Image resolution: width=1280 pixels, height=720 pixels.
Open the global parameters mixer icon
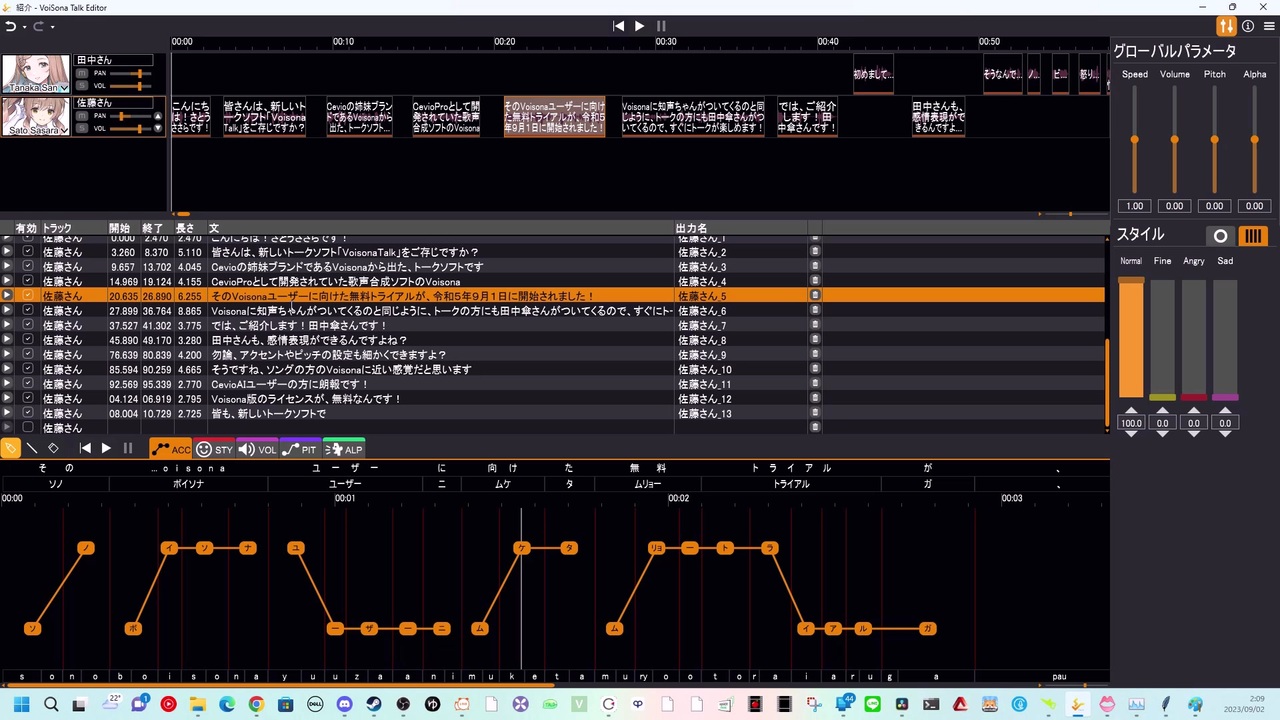1226,26
